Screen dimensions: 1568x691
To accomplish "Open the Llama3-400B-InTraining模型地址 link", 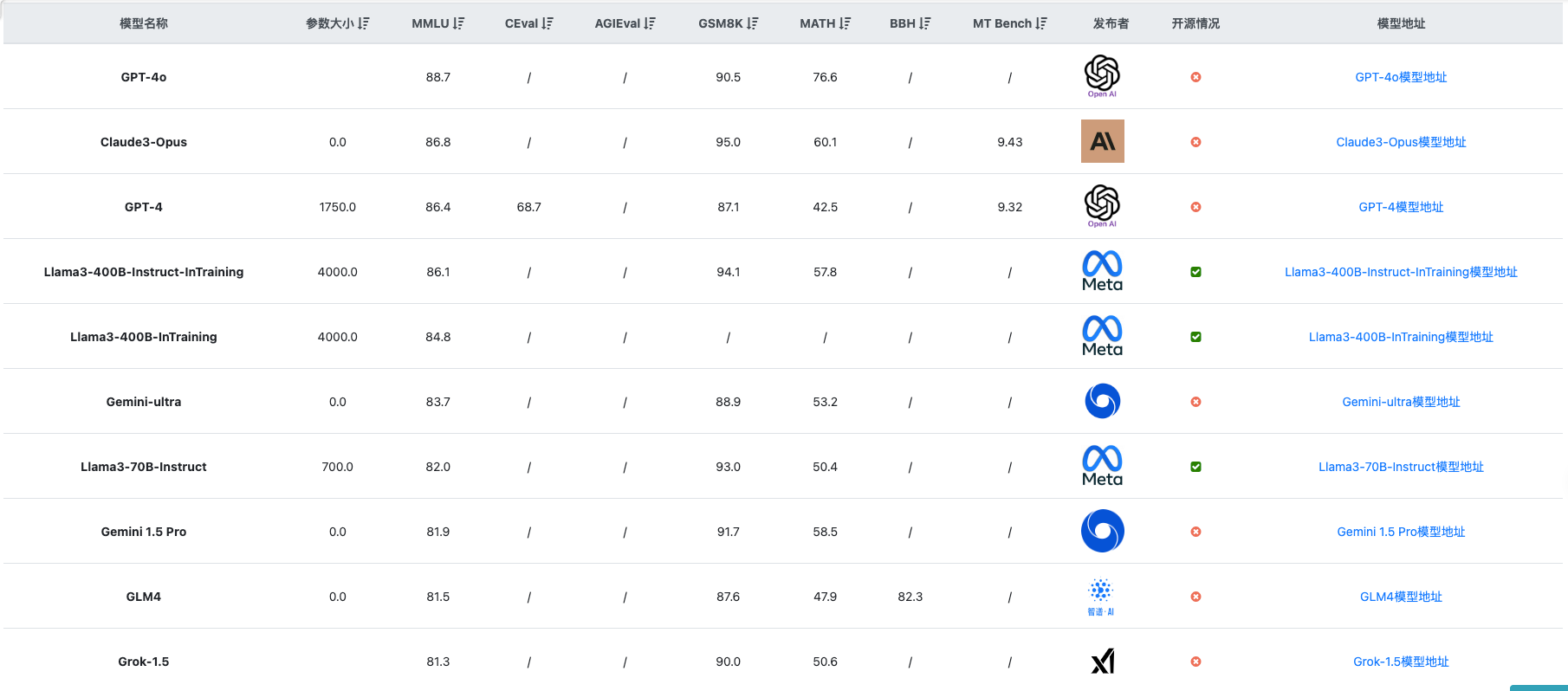I will pos(1401,337).
